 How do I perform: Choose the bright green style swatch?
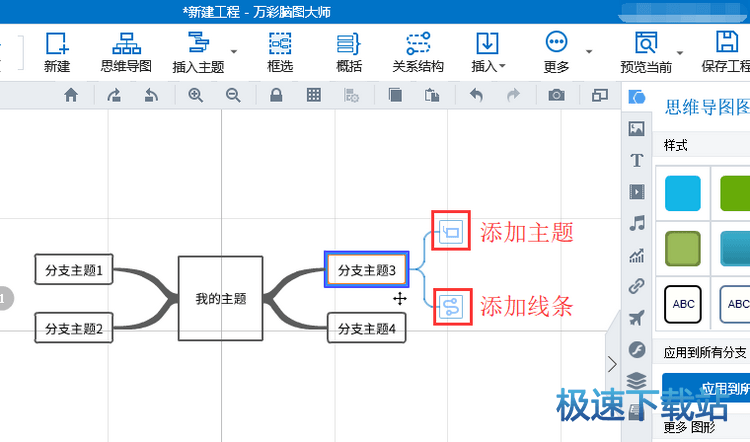(x=735, y=193)
